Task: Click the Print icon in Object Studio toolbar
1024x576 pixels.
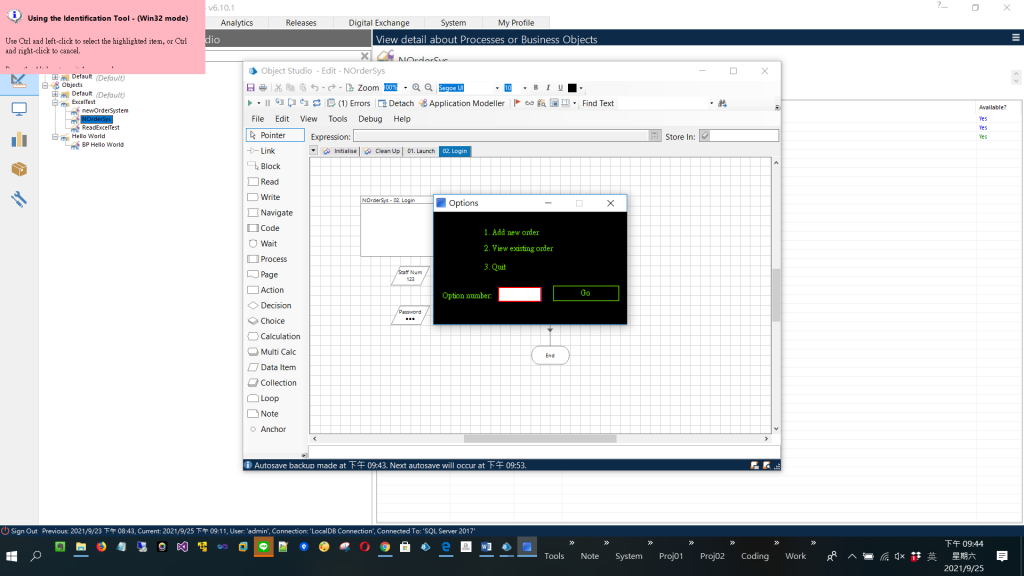Action: coord(263,88)
